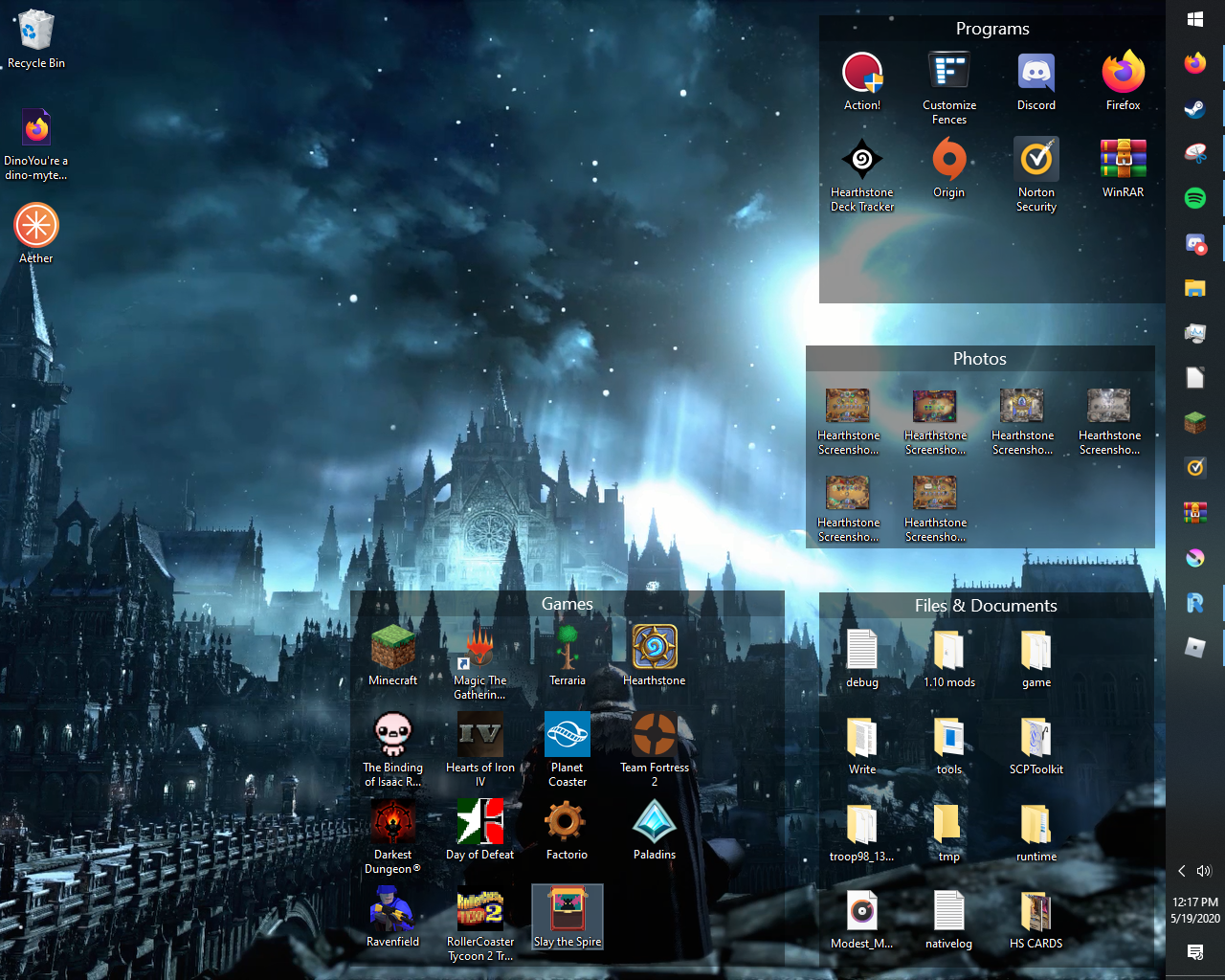
Task: Select Team Fortress 2 icon
Action: (655, 749)
